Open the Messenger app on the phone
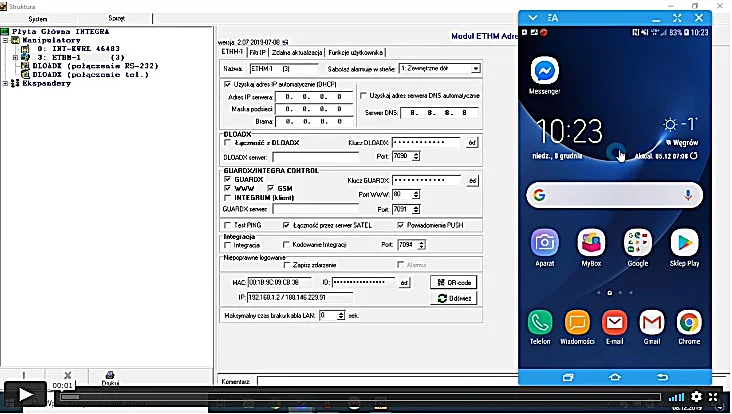732x414 pixels. coord(544,71)
